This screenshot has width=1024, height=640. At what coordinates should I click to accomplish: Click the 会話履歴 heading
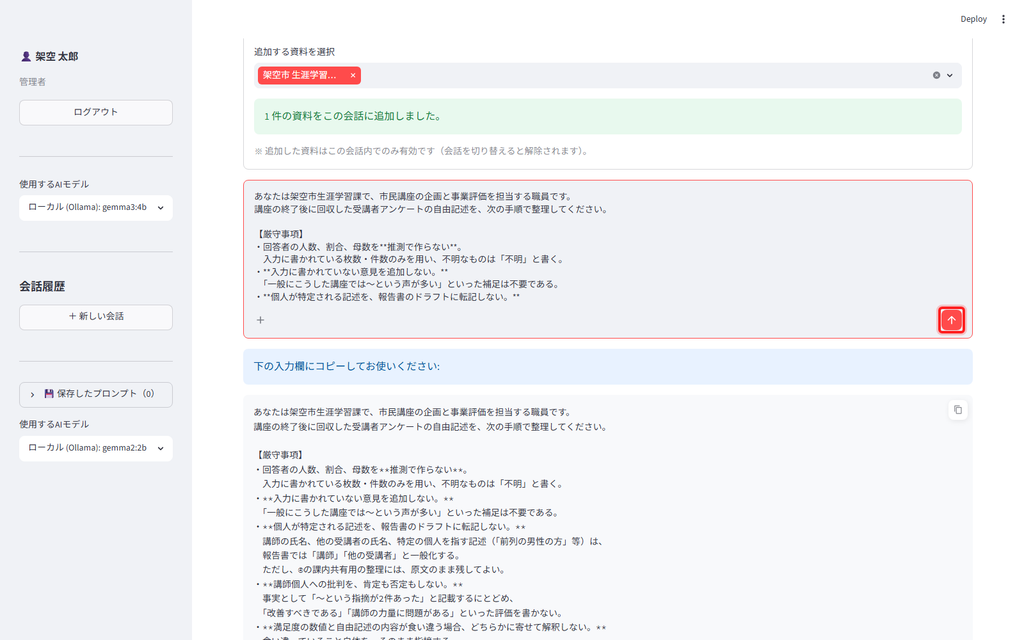tap(42, 286)
